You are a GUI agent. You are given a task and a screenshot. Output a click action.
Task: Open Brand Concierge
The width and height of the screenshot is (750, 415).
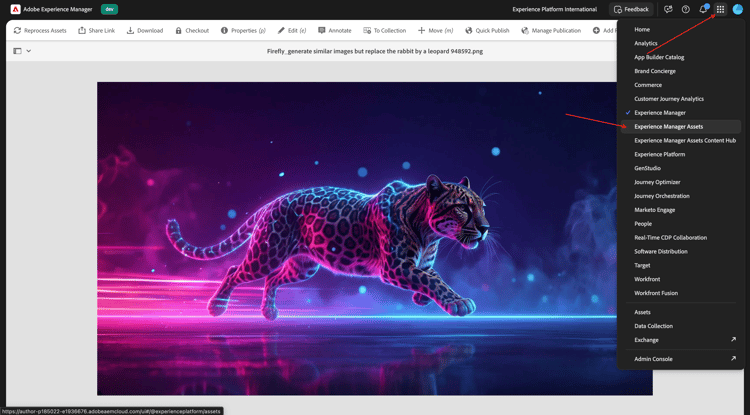(655, 71)
